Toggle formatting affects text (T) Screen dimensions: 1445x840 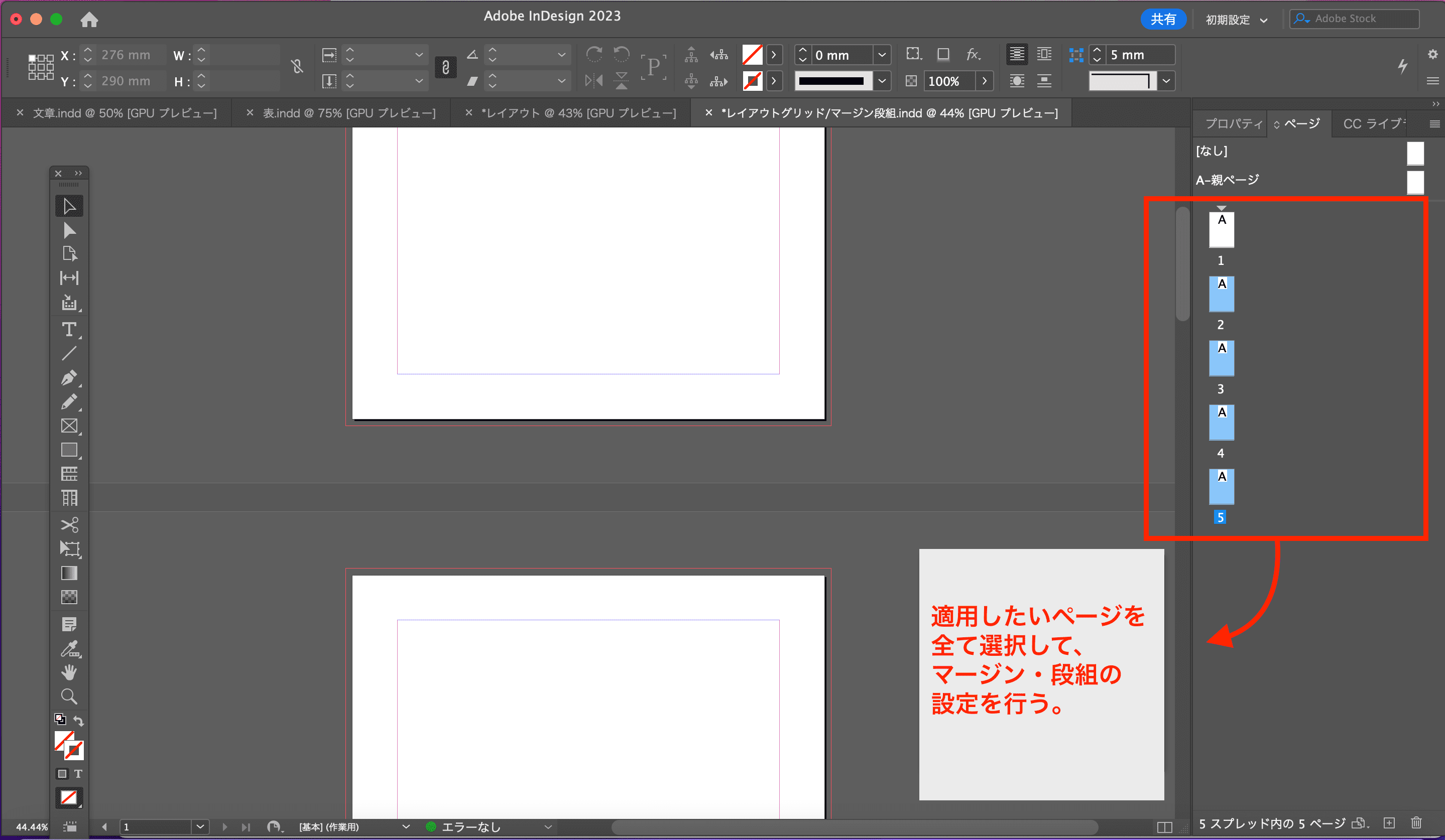click(x=78, y=774)
